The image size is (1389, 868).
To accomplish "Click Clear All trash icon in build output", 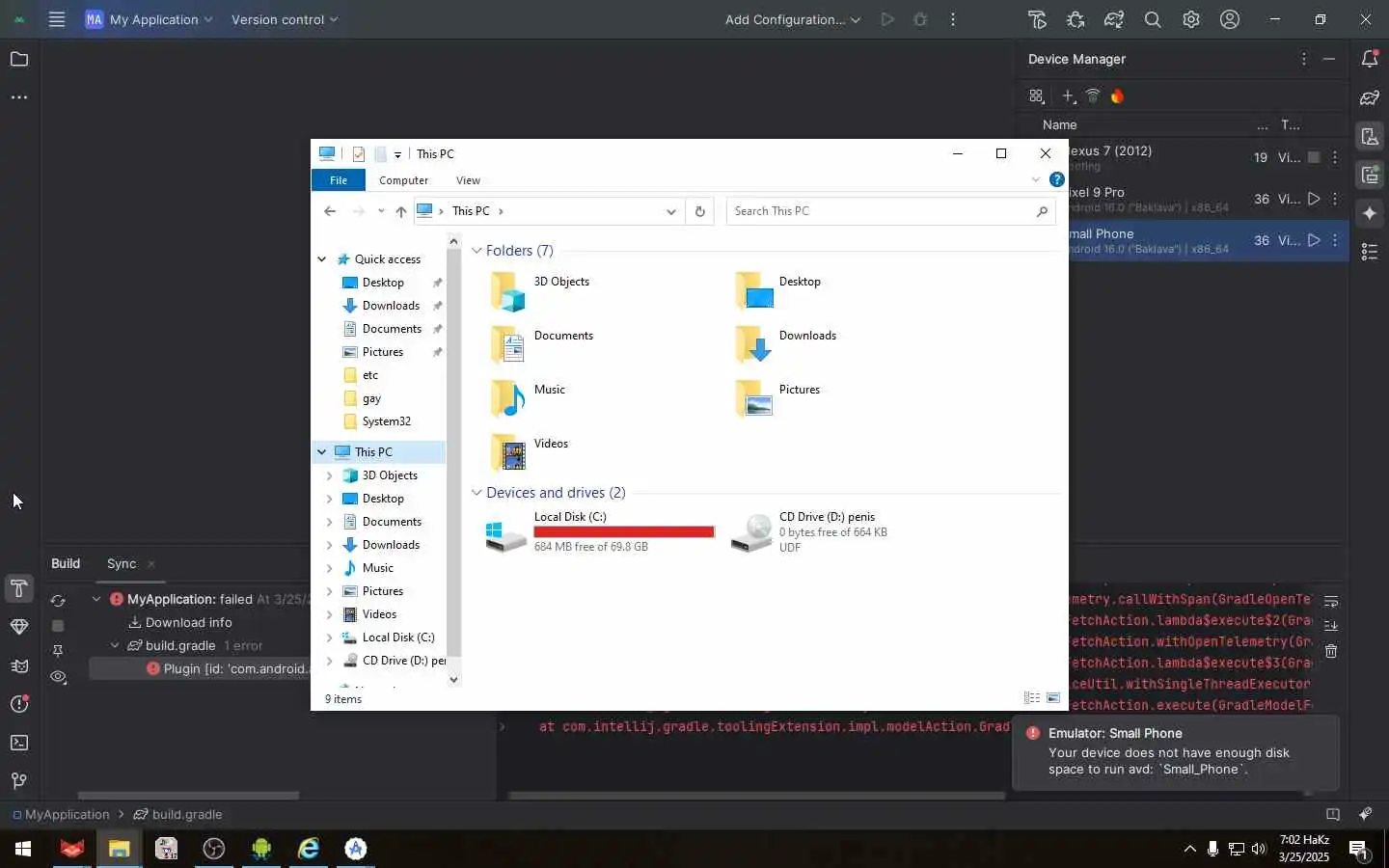I will pos(1331,652).
